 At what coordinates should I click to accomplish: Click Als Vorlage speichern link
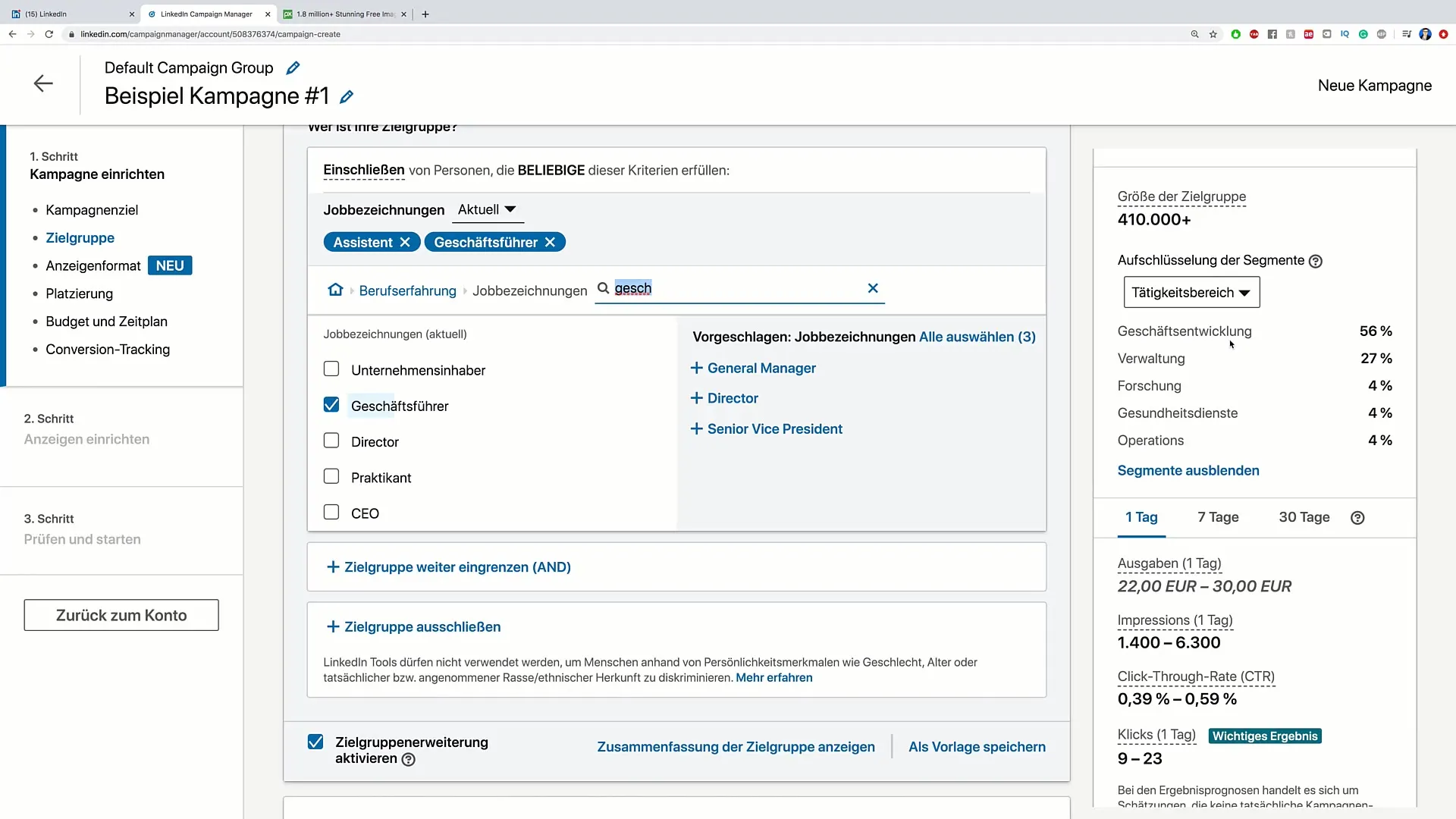[x=977, y=747]
